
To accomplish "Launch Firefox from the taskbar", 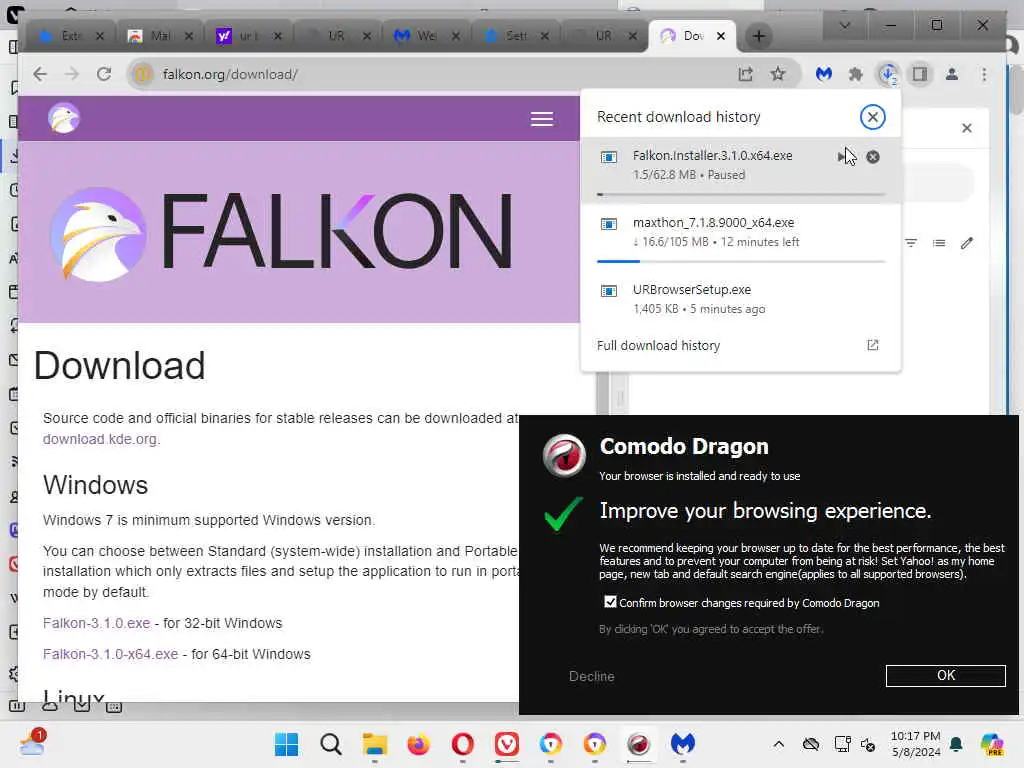I will pyautogui.click(x=419, y=744).
